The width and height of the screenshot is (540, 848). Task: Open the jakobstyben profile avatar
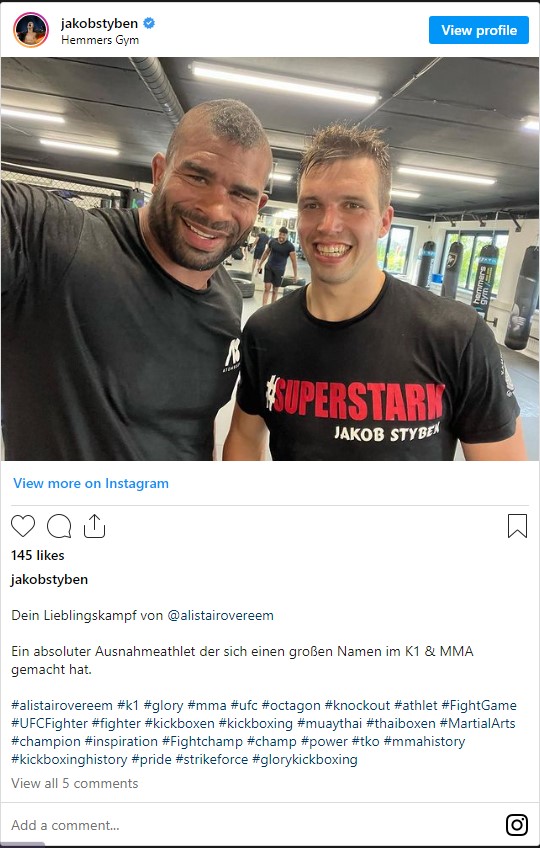click(x=31, y=30)
